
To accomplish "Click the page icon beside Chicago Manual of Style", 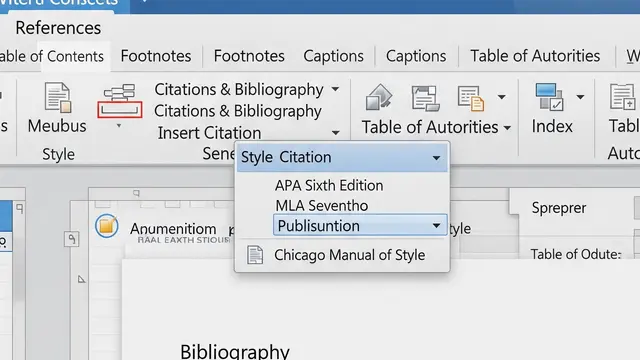I will 255,255.
